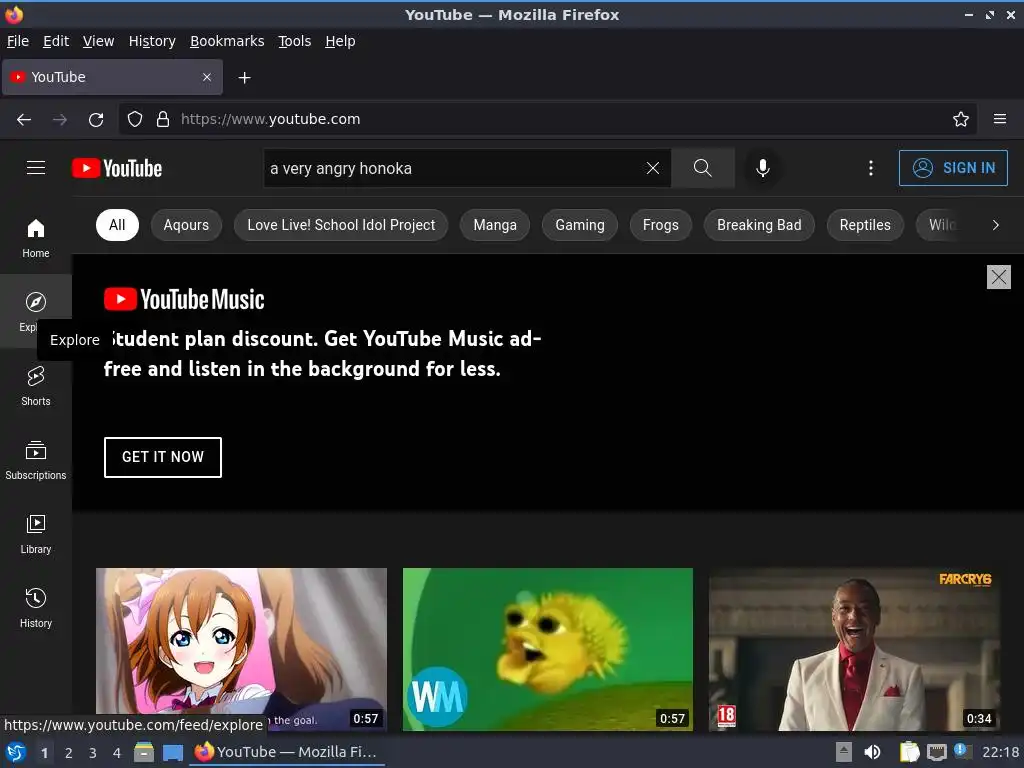
Task: Click the magnifying glass search button
Action: point(703,168)
